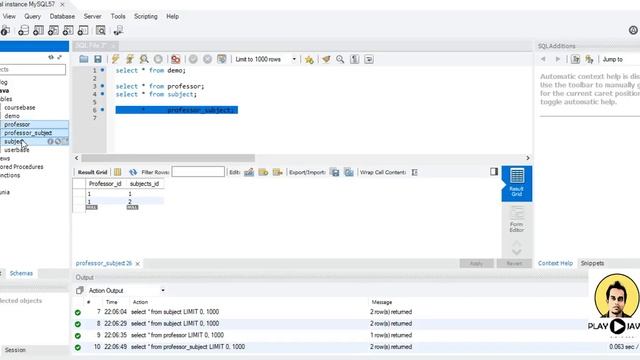Click the create new view icon
The height and width of the screenshot is (360, 640).
coord(53,30)
